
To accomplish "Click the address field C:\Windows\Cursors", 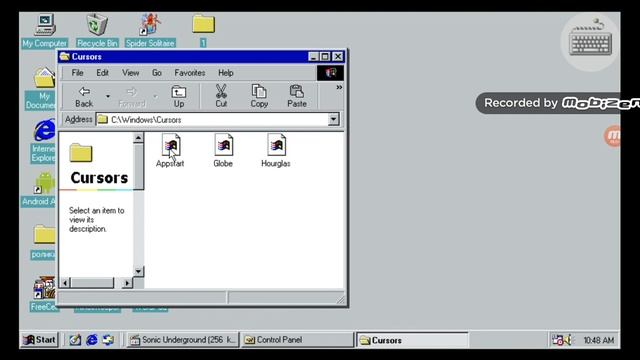I will (x=212, y=120).
